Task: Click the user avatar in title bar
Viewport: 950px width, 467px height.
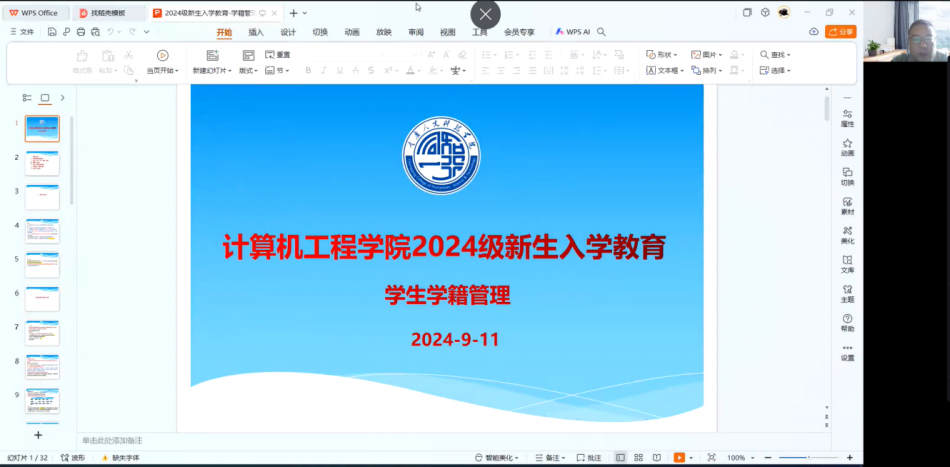Action: click(x=784, y=12)
